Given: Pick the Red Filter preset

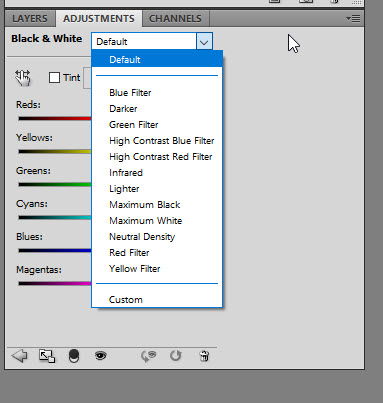Looking at the screenshot, I should 157,253.
